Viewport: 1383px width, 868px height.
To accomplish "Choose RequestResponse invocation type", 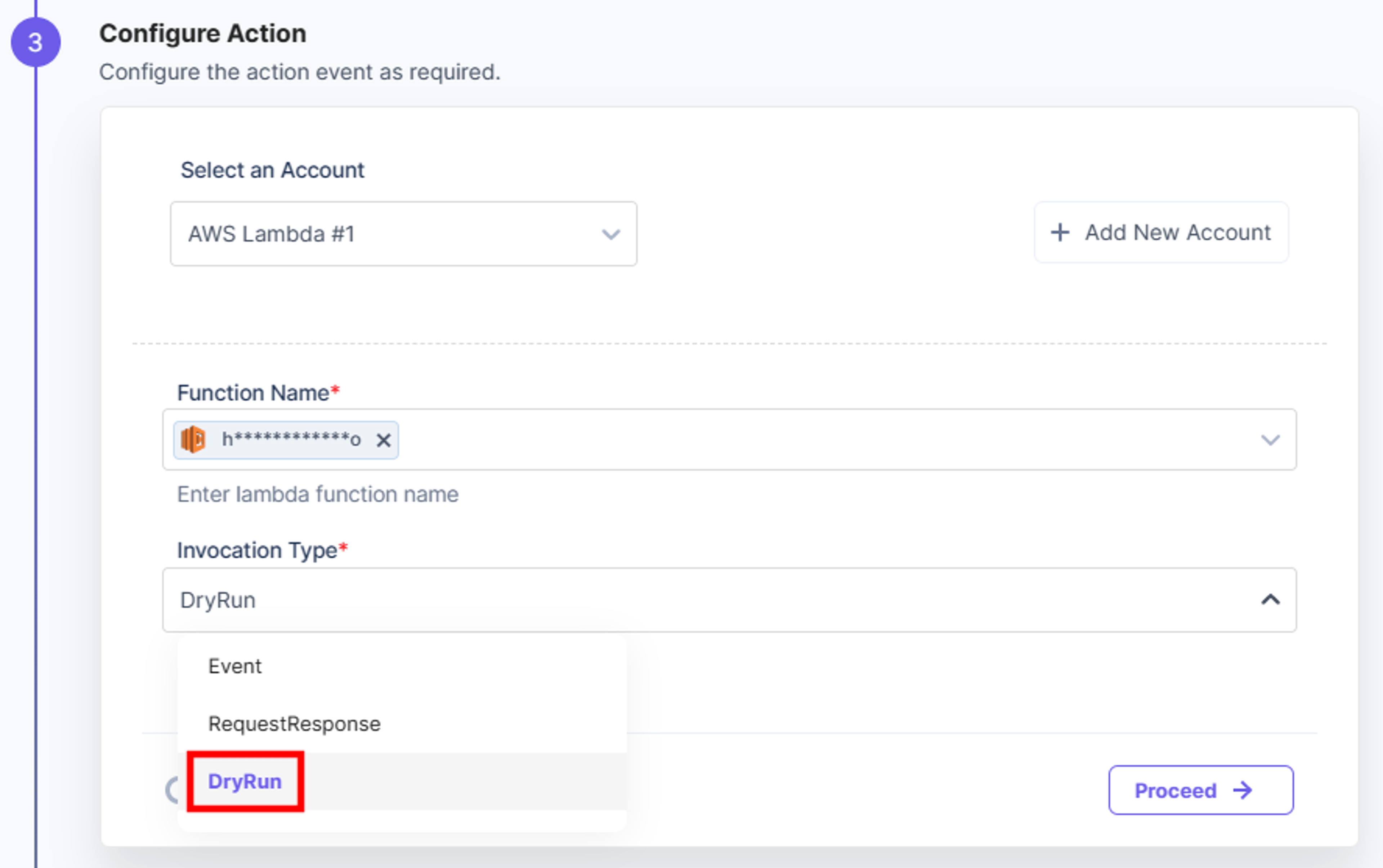I will click(x=402, y=724).
